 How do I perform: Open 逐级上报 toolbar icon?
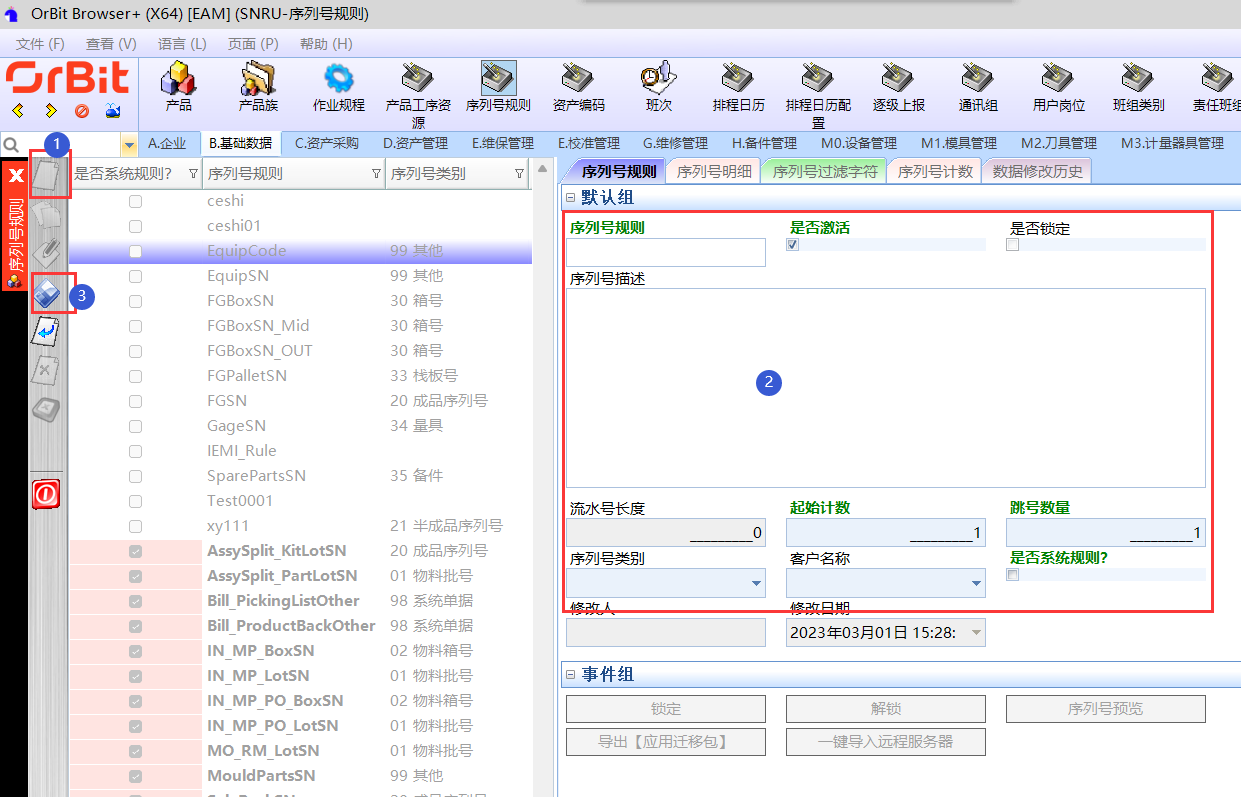point(898,87)
